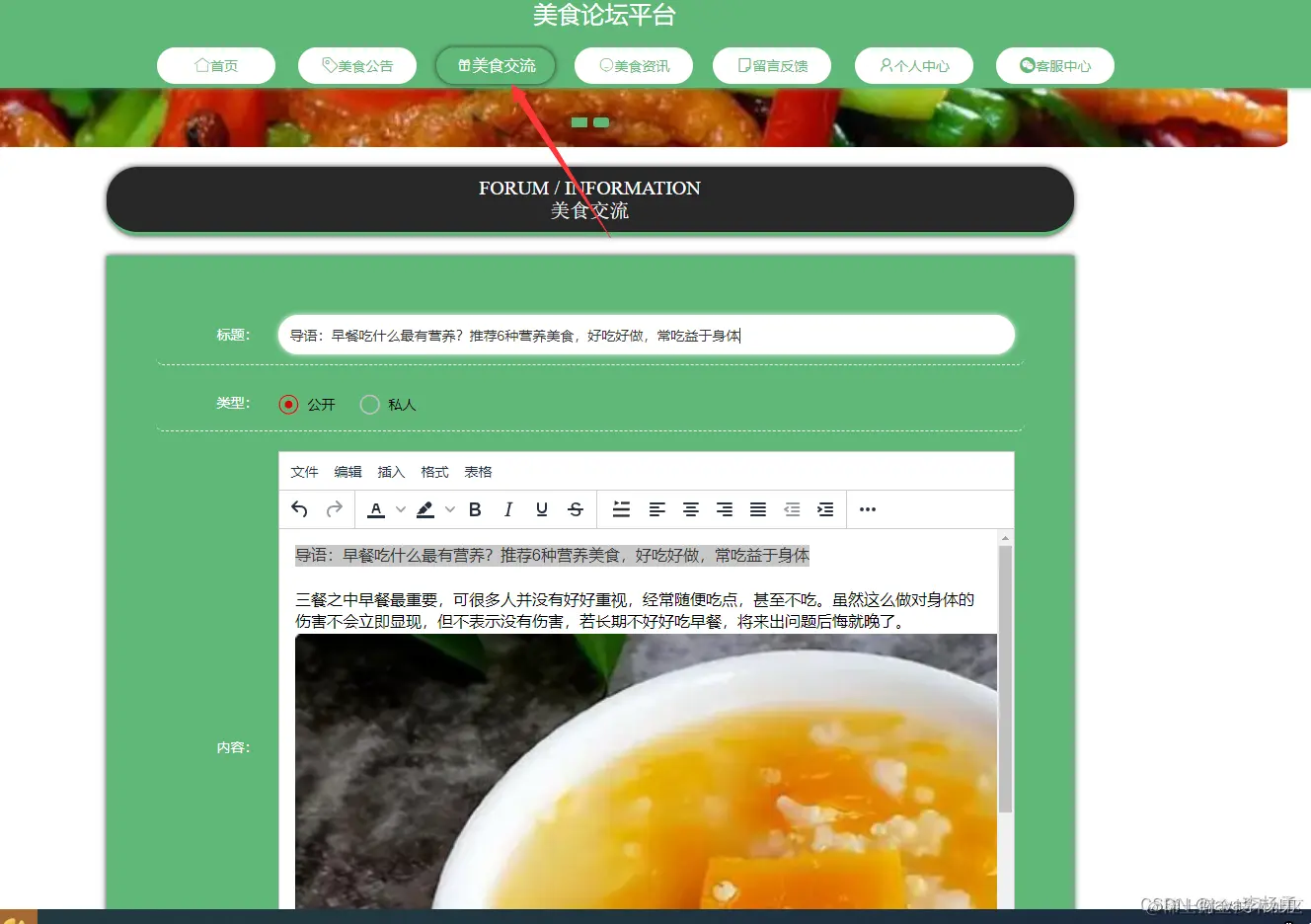Click highlighted heading line in editor
Image resolution: width=1311 pixels, height=924 pixels.
click(552, 556)
